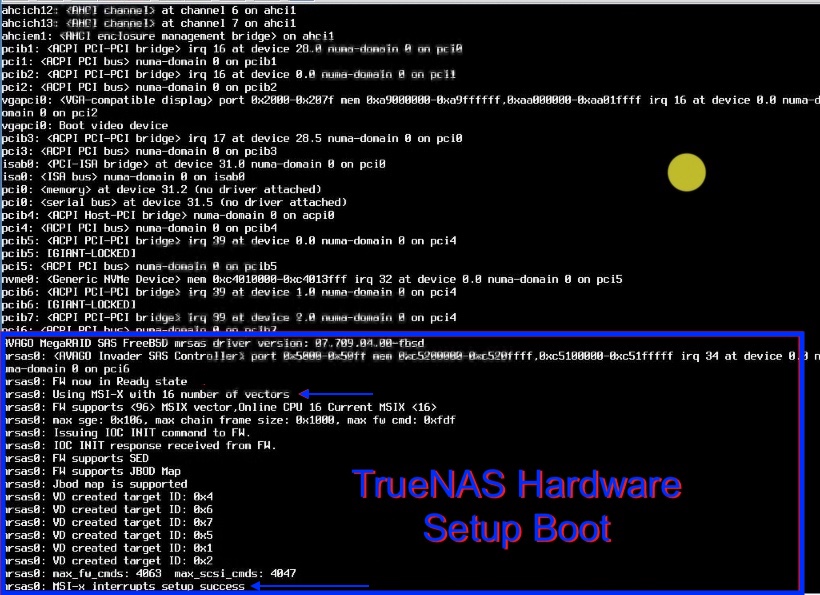Screen dimensions: 820x595
Task: Click the pci4 bus on pcib4 line
Action: click(x=139, y=228)
